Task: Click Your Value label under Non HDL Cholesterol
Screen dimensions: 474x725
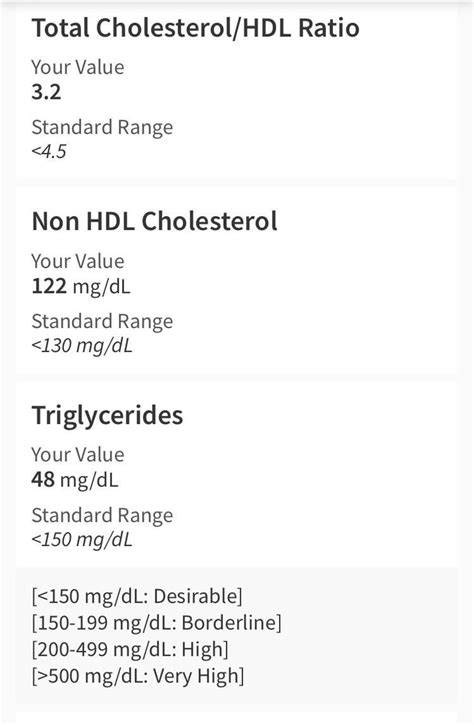Action: (78, 261)
